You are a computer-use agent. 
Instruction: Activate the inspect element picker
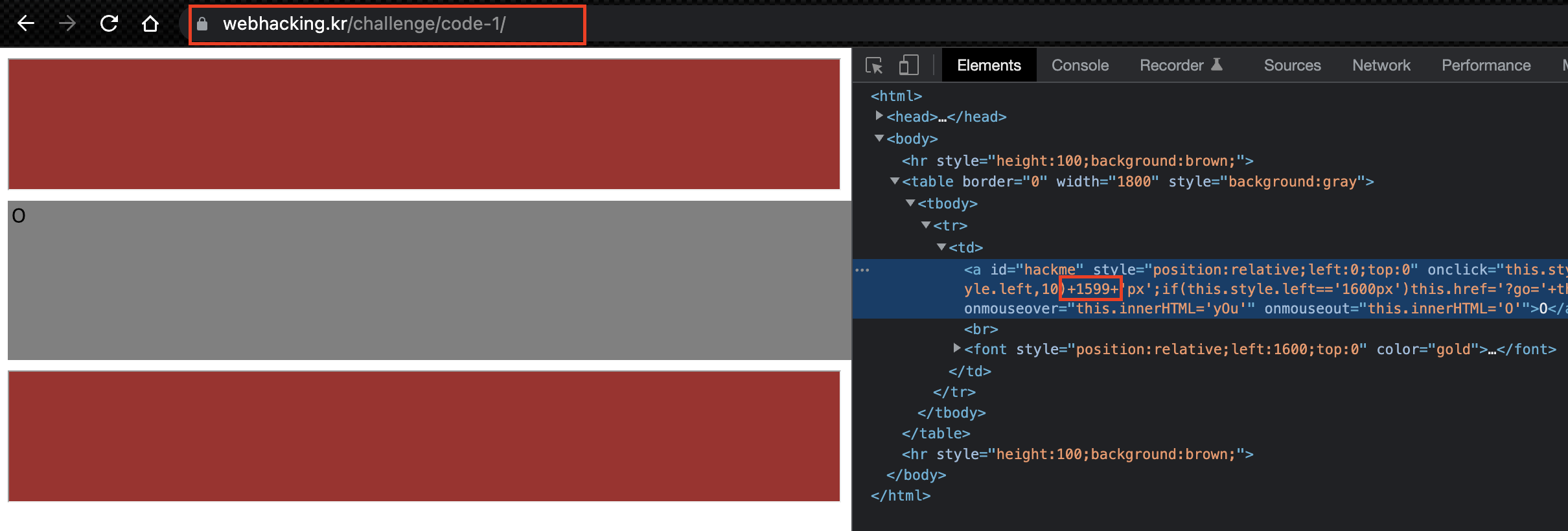pyautogui.click(x=874, y=65)
